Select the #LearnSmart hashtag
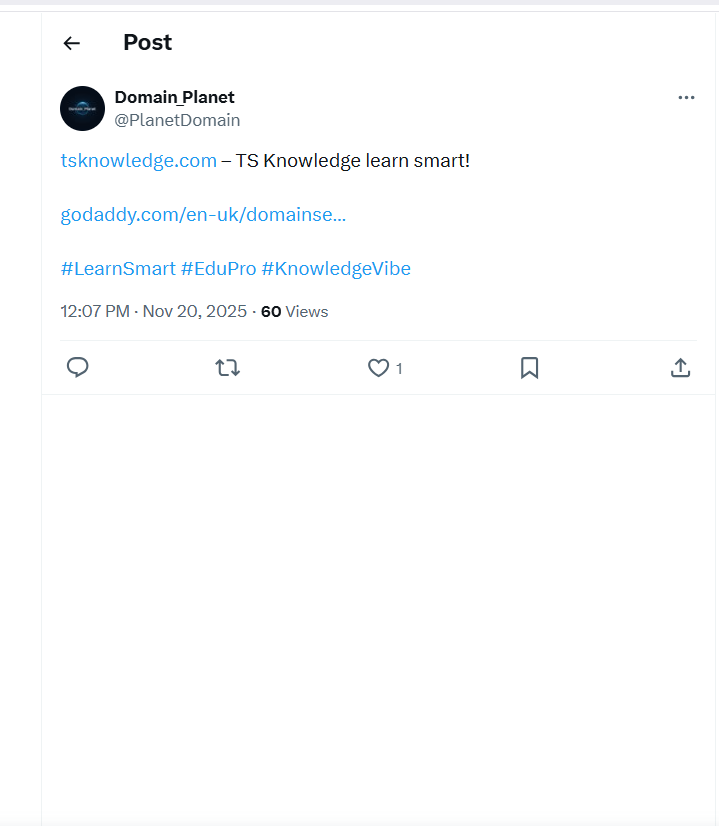Image resolution: width=719 pixels, height=826 pixels. coord(118,268)
